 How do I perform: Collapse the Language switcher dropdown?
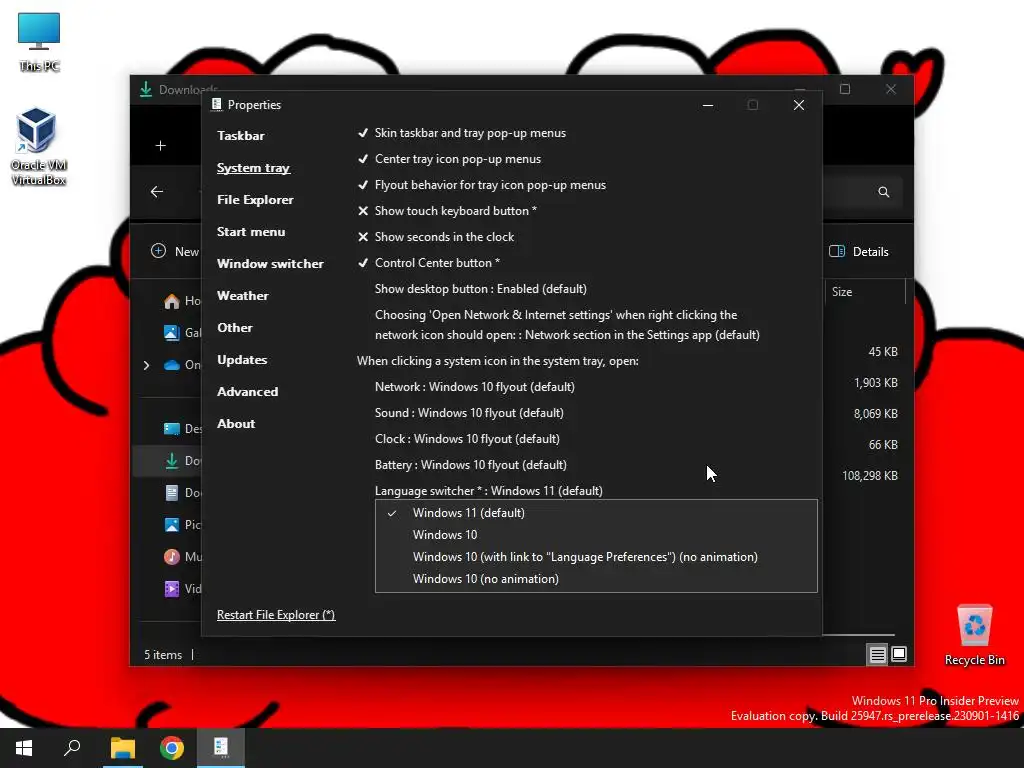point(488,490)
